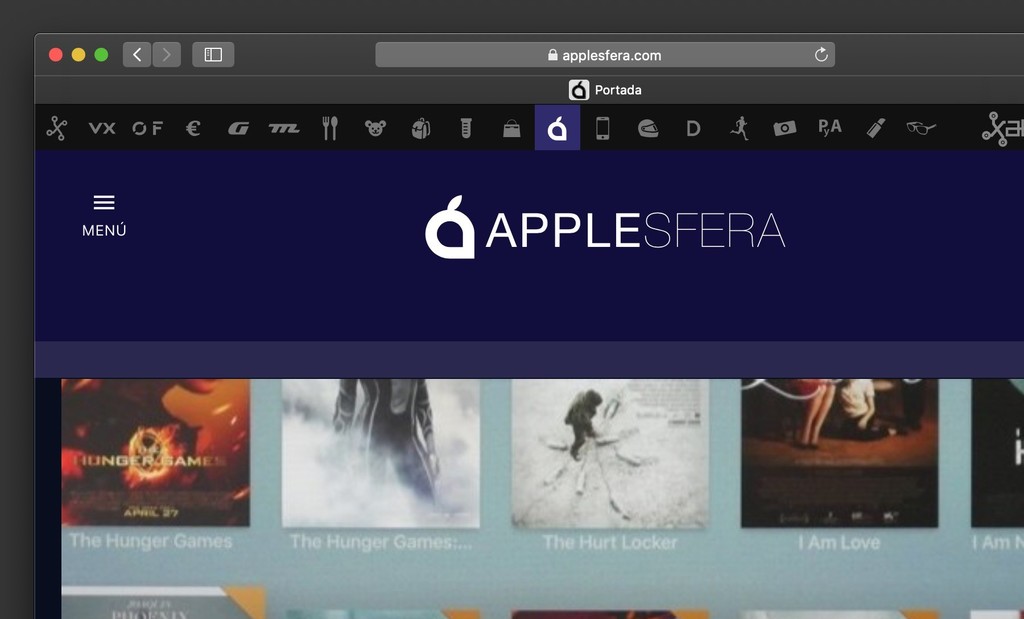The image size is (1024, 619).
Task: Open the stylized m site icon
Action: [x=284, y=128]
